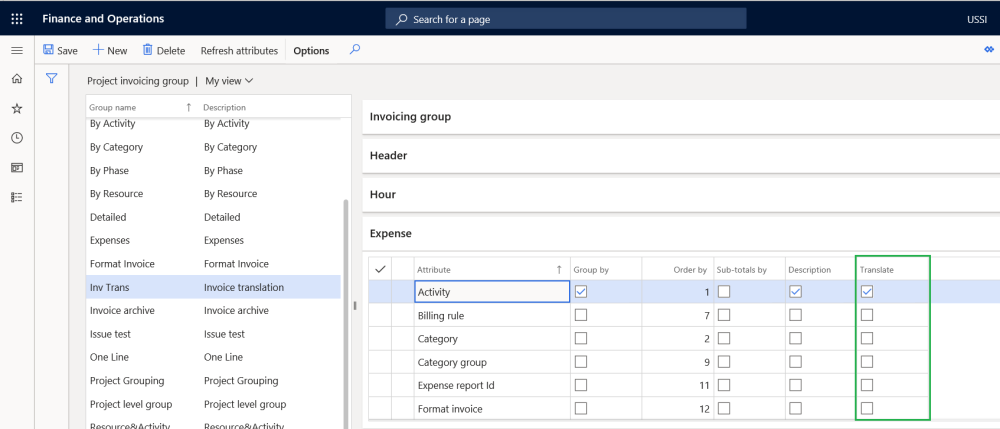Click the Delete button
This screenshot has width=1000, height=429.
[163, 51]
